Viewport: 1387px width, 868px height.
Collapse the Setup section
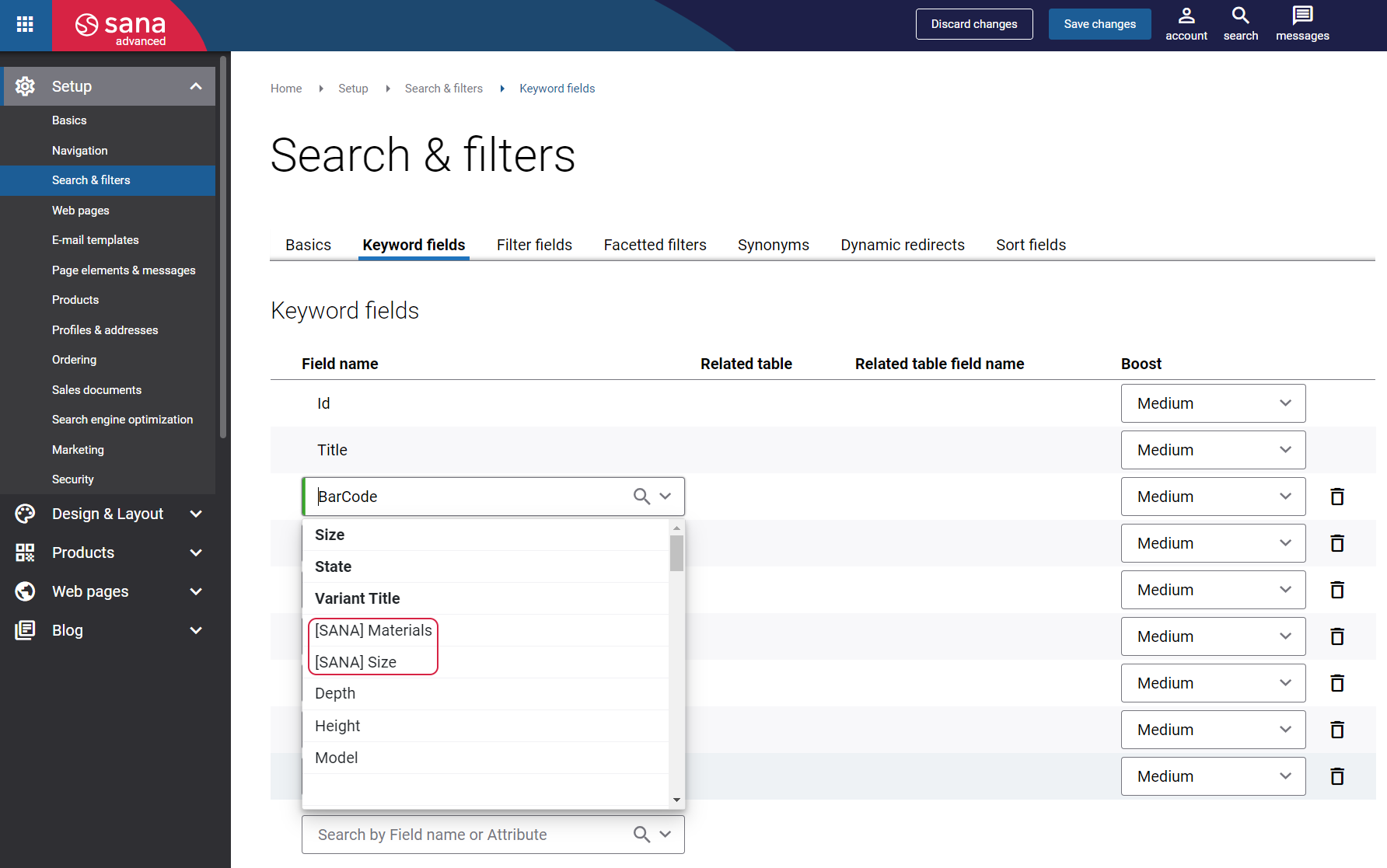click(196, 86)
